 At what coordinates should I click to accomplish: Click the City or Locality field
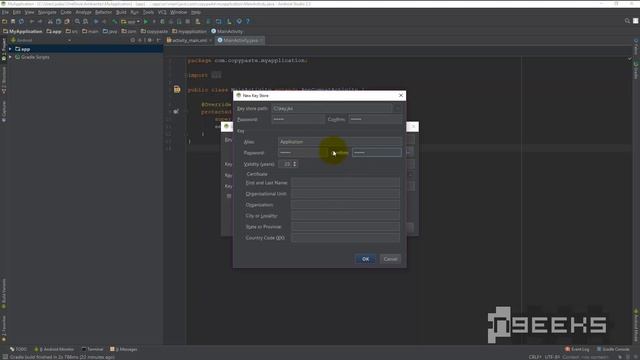point(345,216)
